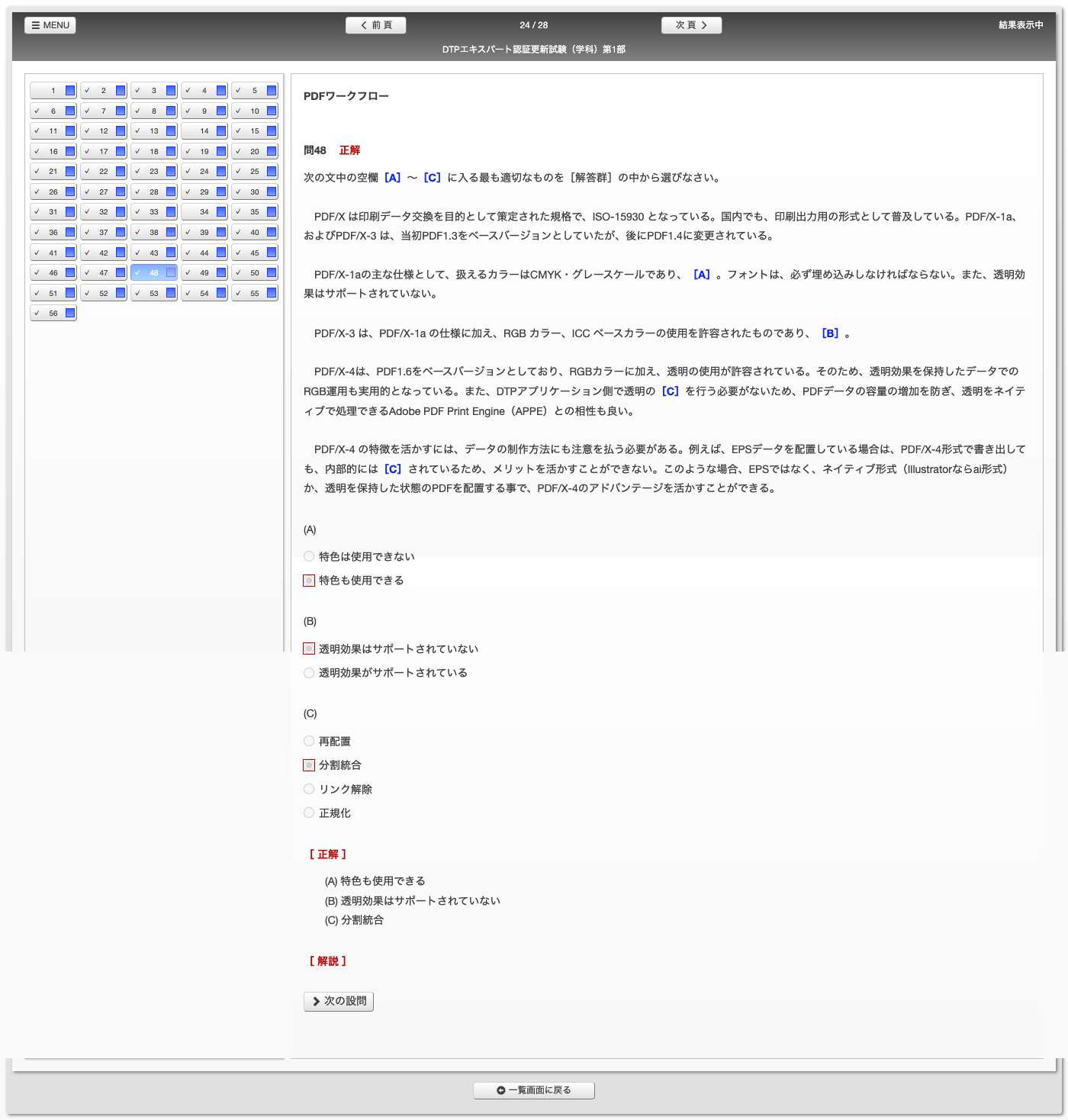Select radio option 透明効果がサポートされている
This screenshot has height=1120, width=1068.
309,673
